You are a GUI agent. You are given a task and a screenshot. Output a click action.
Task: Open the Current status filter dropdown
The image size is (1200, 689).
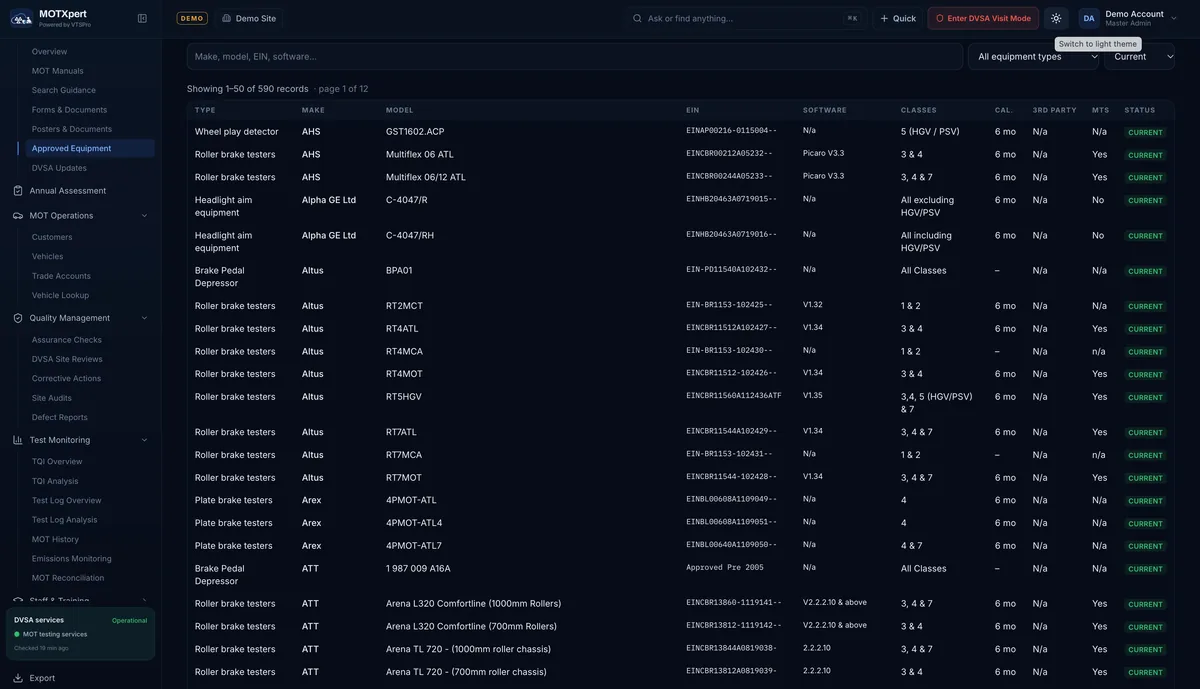pos(1140,57)
